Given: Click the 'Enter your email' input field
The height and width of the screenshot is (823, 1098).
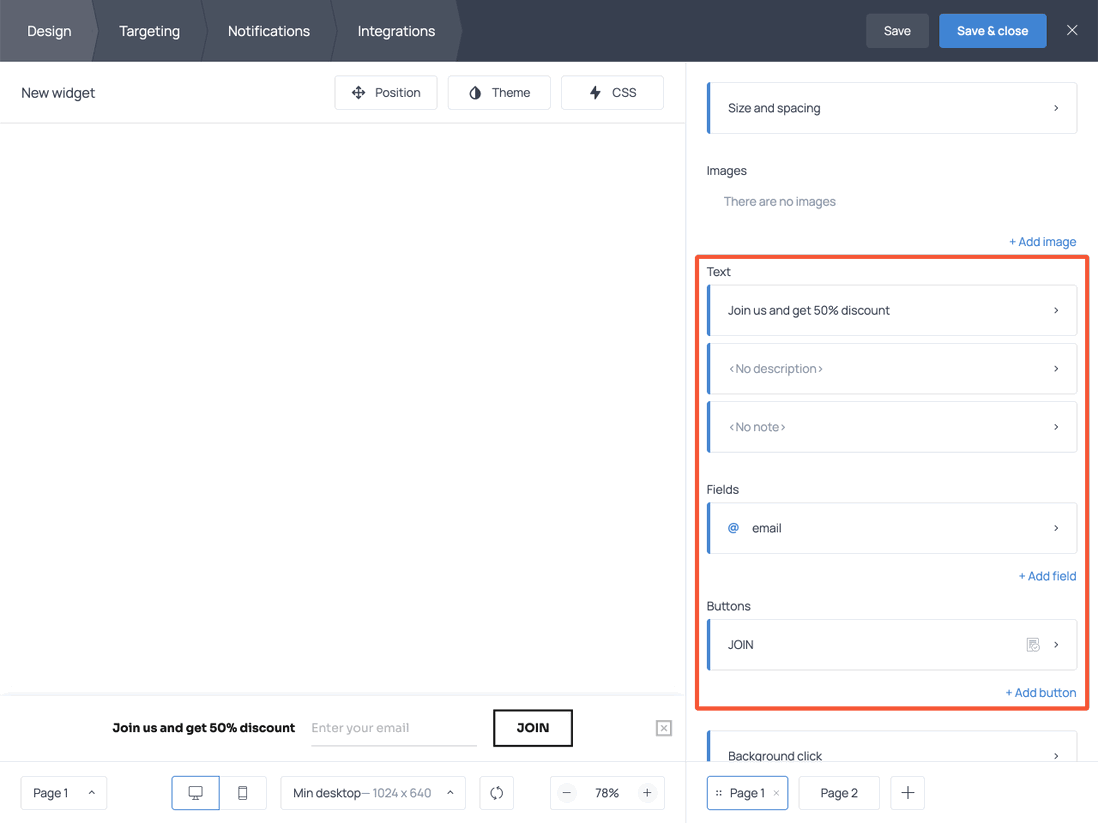Looking at the screenshot, I should [x=390, y=728].
